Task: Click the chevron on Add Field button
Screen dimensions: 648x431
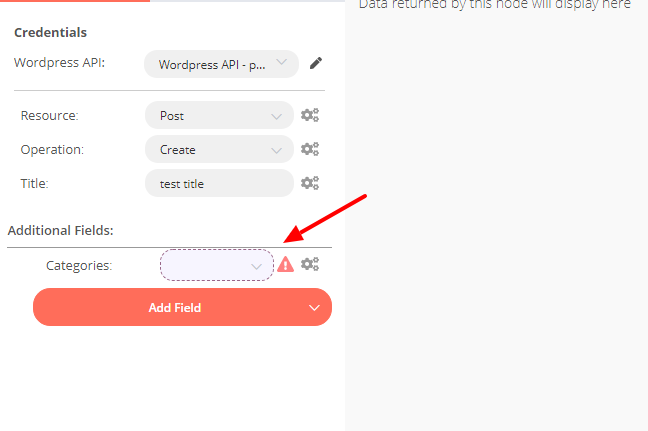Action: click(314, 308)
